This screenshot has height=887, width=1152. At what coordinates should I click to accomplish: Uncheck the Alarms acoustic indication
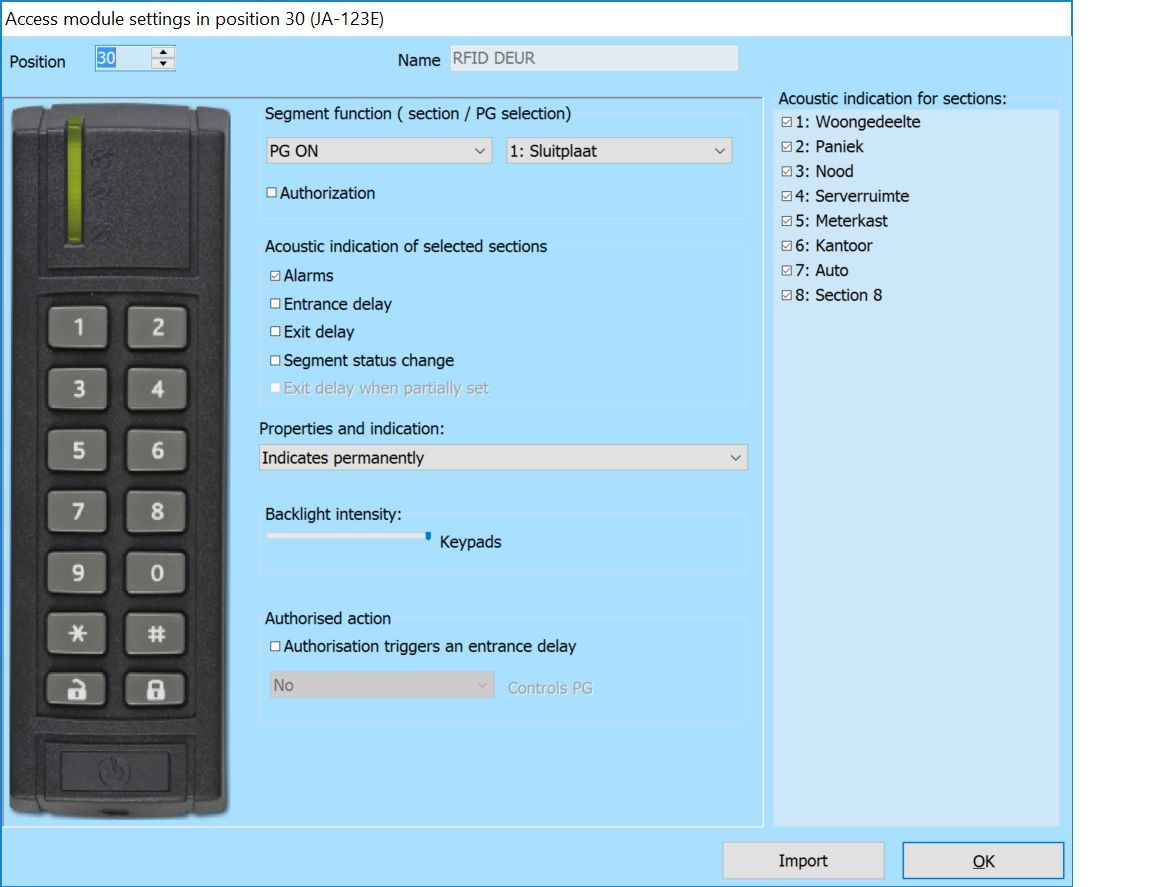275,276
